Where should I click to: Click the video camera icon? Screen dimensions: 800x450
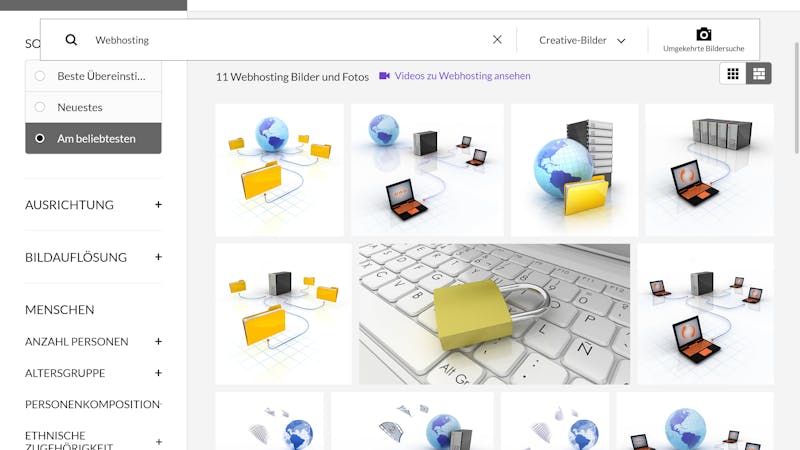(x=384, y=76)
